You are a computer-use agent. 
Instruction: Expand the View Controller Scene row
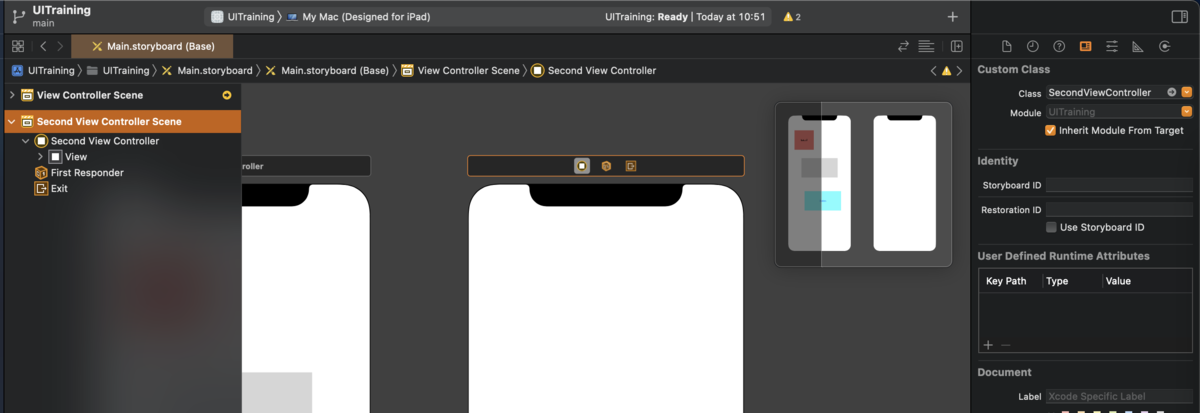point(12,95)
